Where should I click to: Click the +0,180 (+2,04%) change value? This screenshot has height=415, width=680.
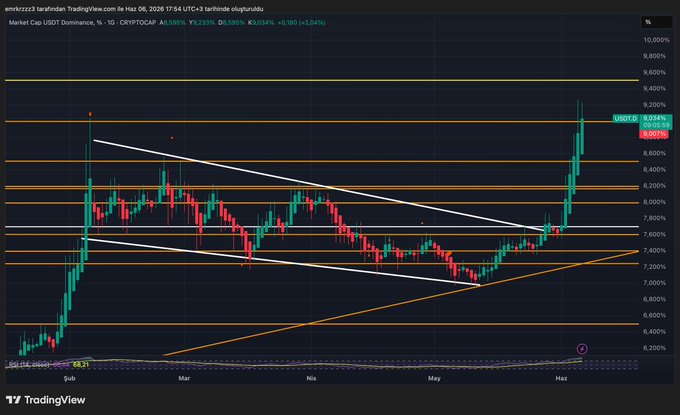click(x=301, y=22)
